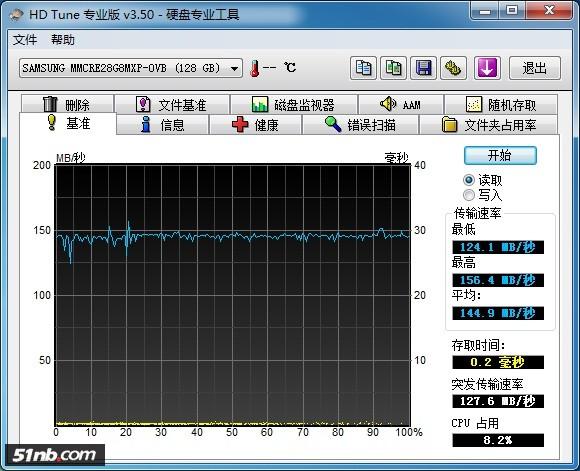This screenshot has width=580, height=471.
Task: Click the trash can icon on 删除 tab
Action: [50, 104]
